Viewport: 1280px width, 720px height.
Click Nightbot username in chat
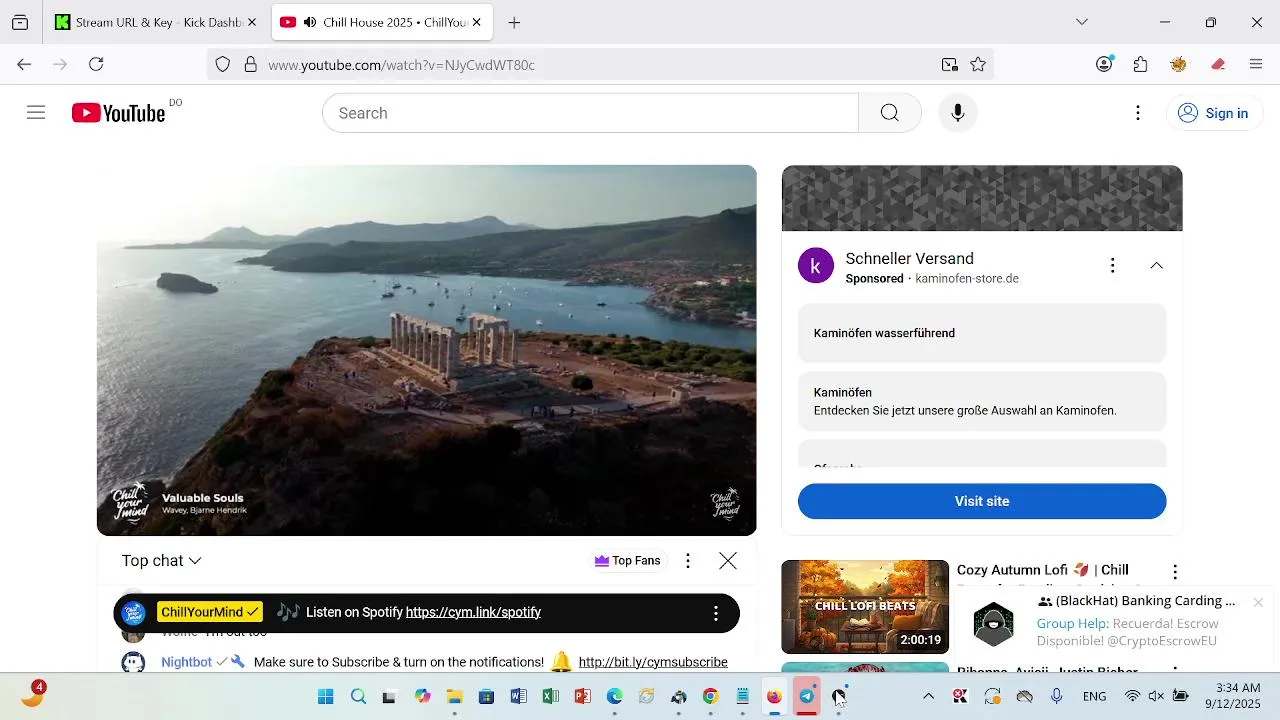point(186,662)
